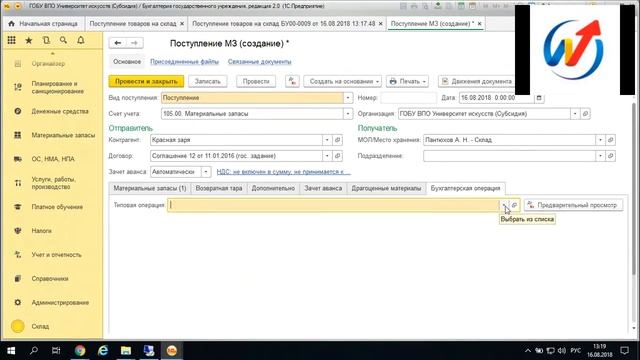Expand Подразделение dropdown arrow
The width and height of the screenshot is (640, 360).
[600, 156]
